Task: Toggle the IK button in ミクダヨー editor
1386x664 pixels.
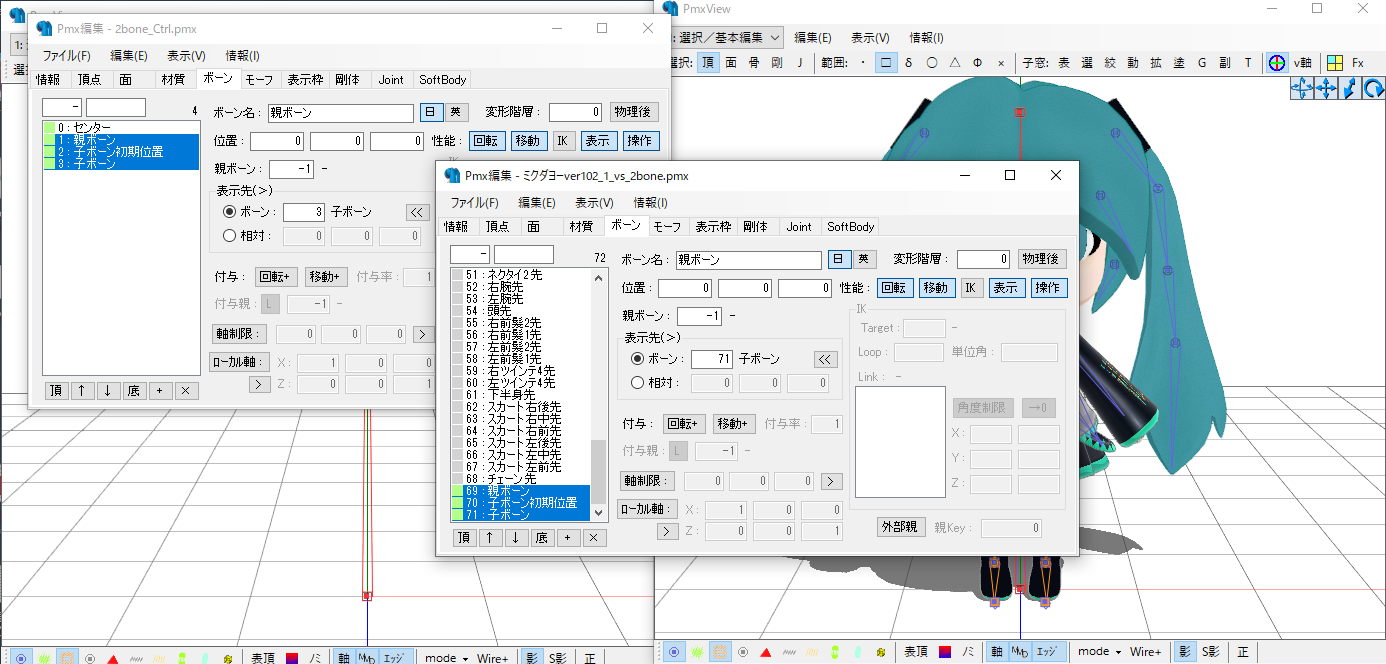Action: (971, 288)
